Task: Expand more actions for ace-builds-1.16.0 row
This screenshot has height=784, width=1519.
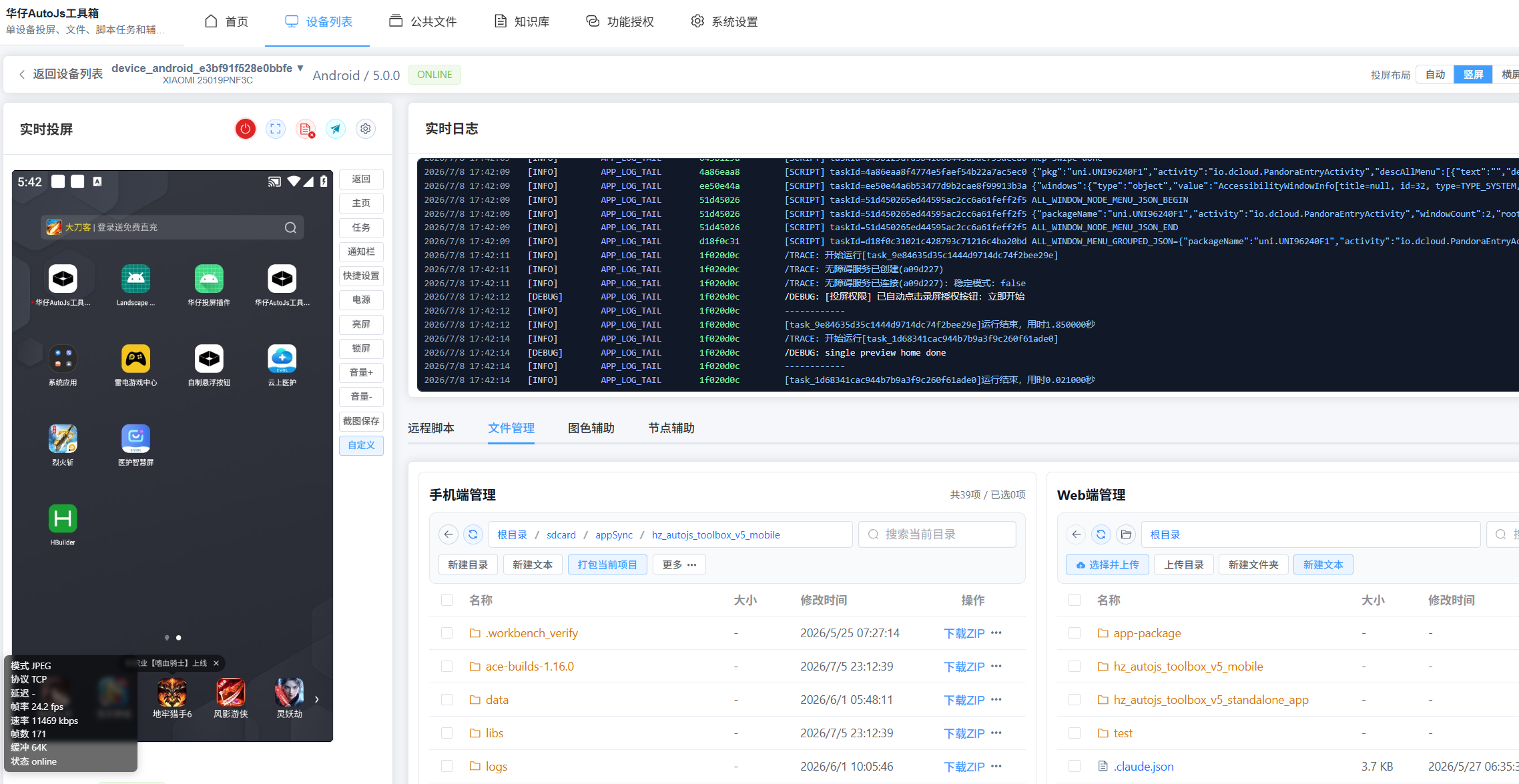Action: (996, 666)
